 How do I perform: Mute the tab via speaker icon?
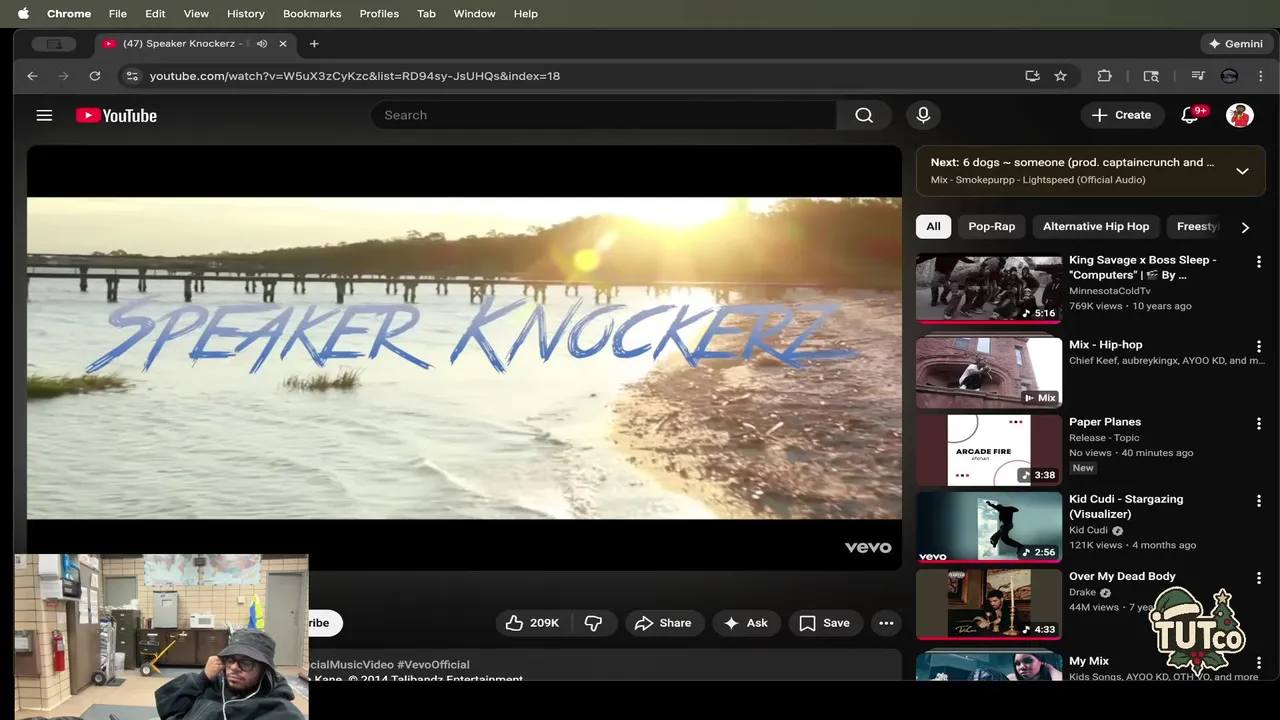point(262,44)
